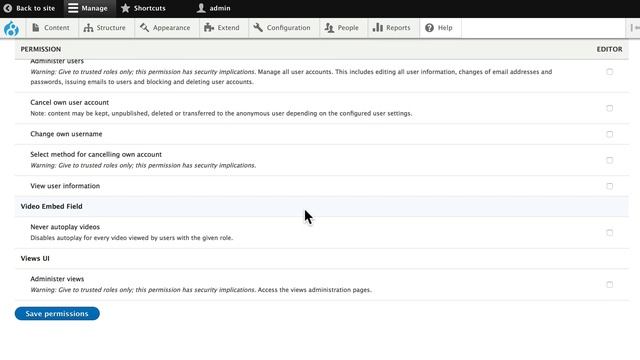Open the Content menu label
Screen dimensions: 640x360
coord(57,28)
